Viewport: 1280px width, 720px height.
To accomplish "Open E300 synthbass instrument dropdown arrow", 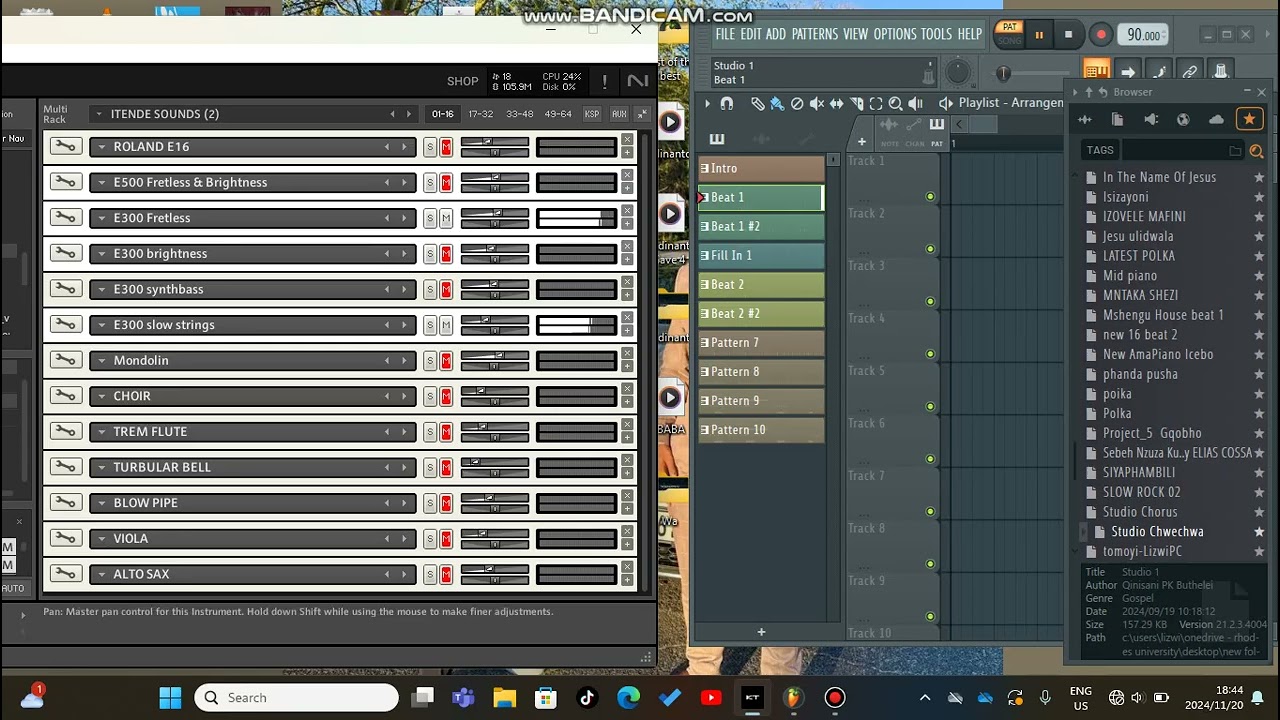I will tap(101, 289).
